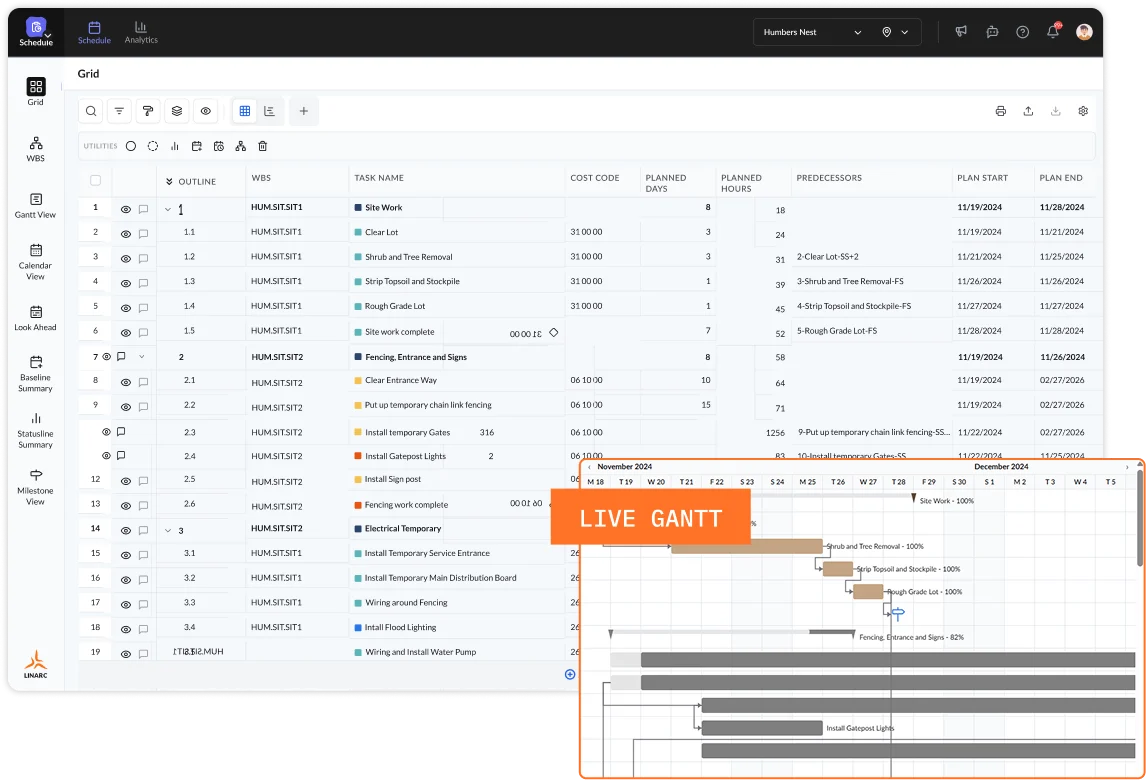The image size is (1146, 780).
Task: Go to the Schedule tab
Action: pos(94,33)
